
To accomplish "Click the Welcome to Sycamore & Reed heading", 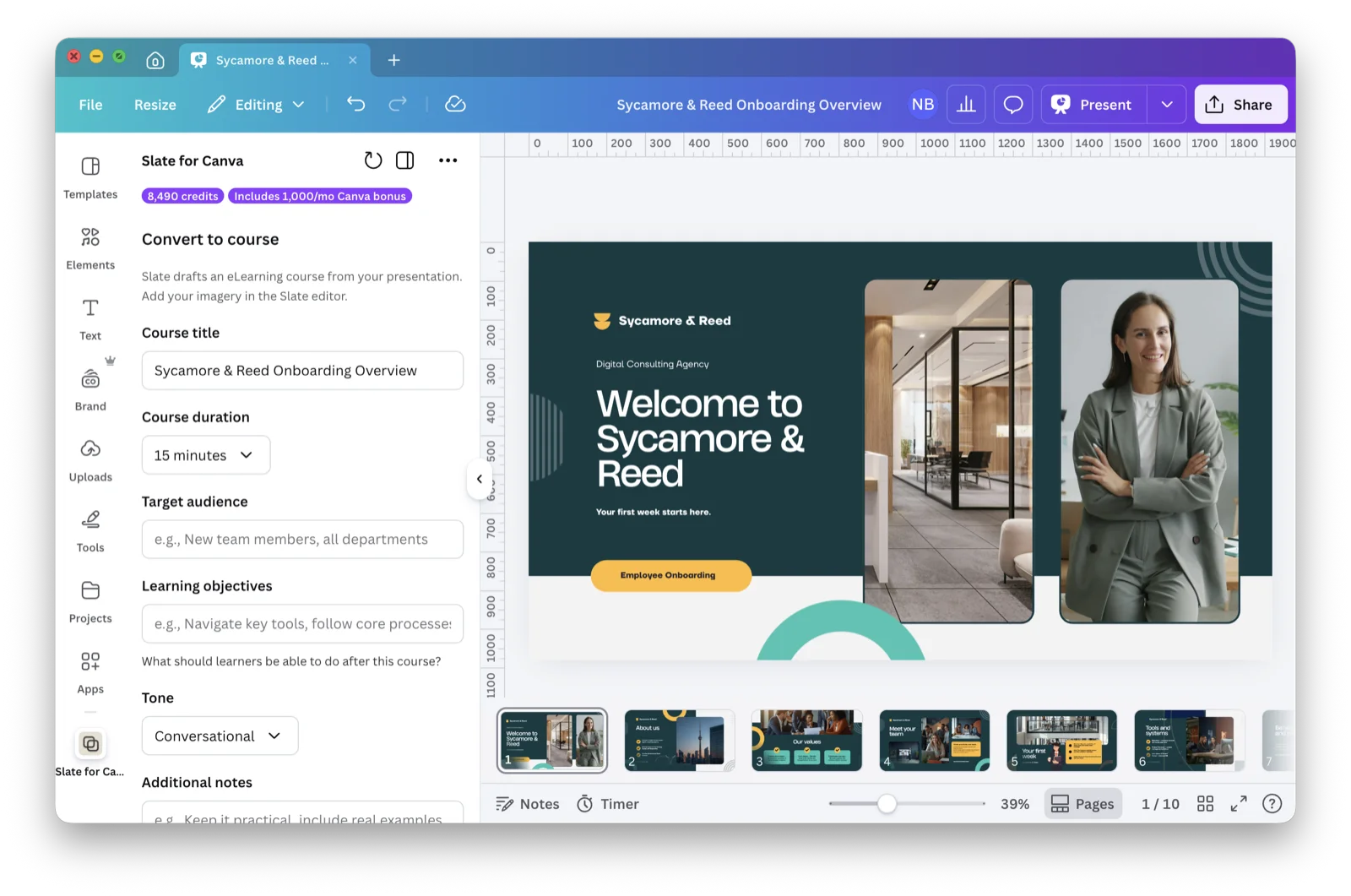I will (x=700, y=438).
